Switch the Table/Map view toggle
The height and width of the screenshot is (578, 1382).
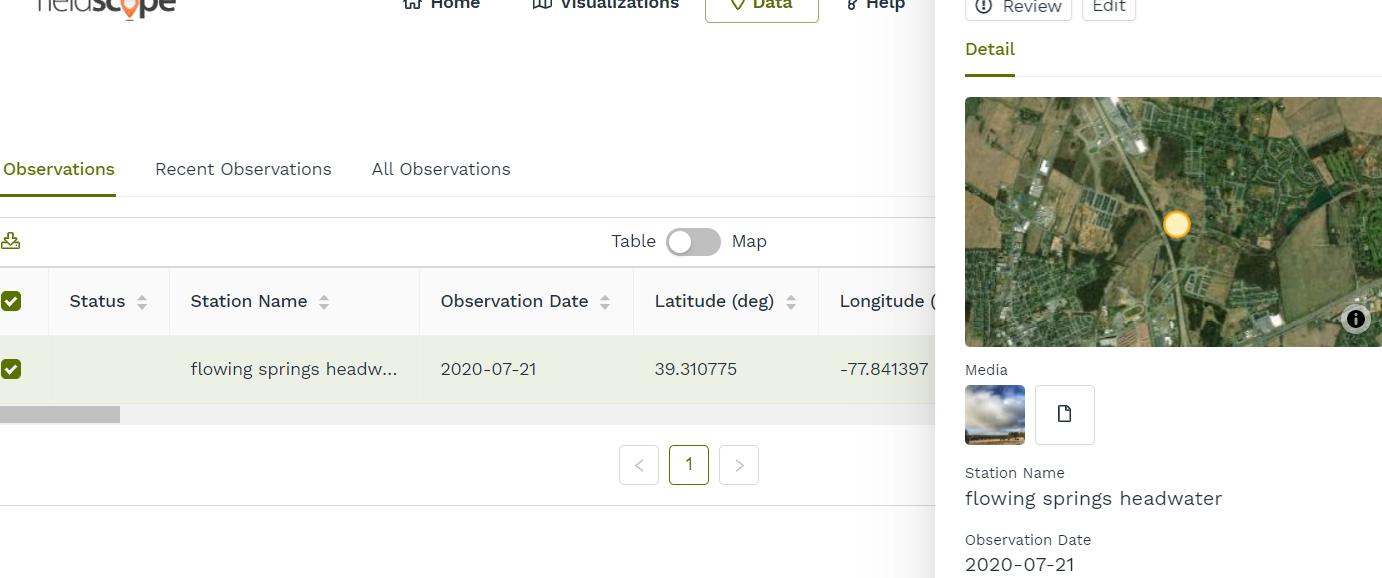pyautogui.click(x=693, y=242)
